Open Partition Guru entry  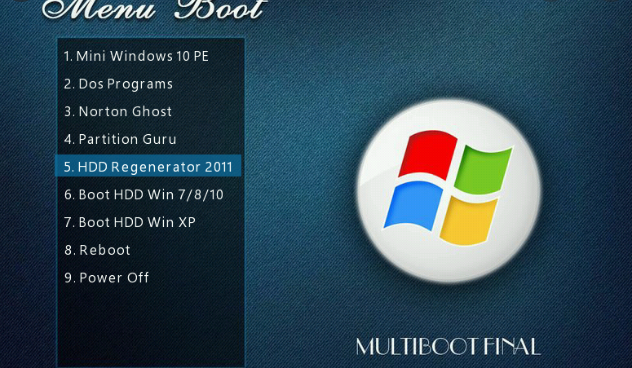120,139
